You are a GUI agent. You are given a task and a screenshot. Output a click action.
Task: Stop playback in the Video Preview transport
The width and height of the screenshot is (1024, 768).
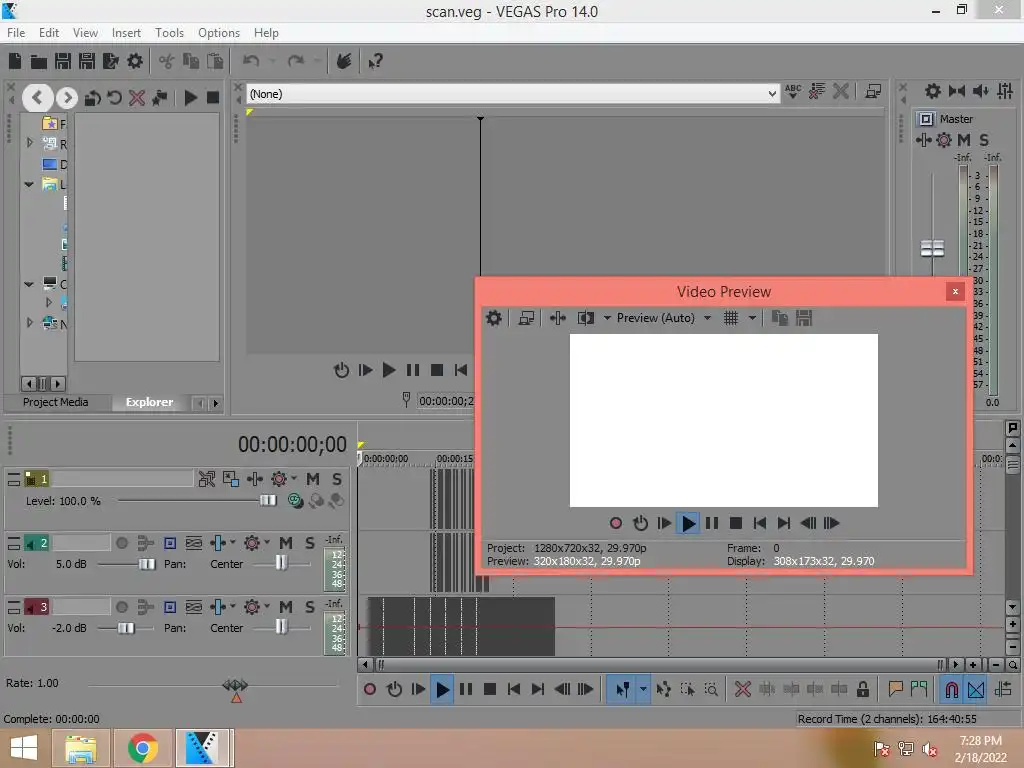click(735, 523)
